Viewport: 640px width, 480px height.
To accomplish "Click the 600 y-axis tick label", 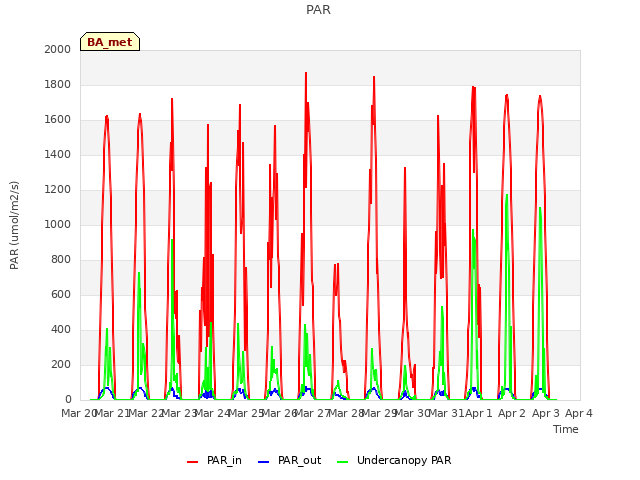I will (61, 294).
